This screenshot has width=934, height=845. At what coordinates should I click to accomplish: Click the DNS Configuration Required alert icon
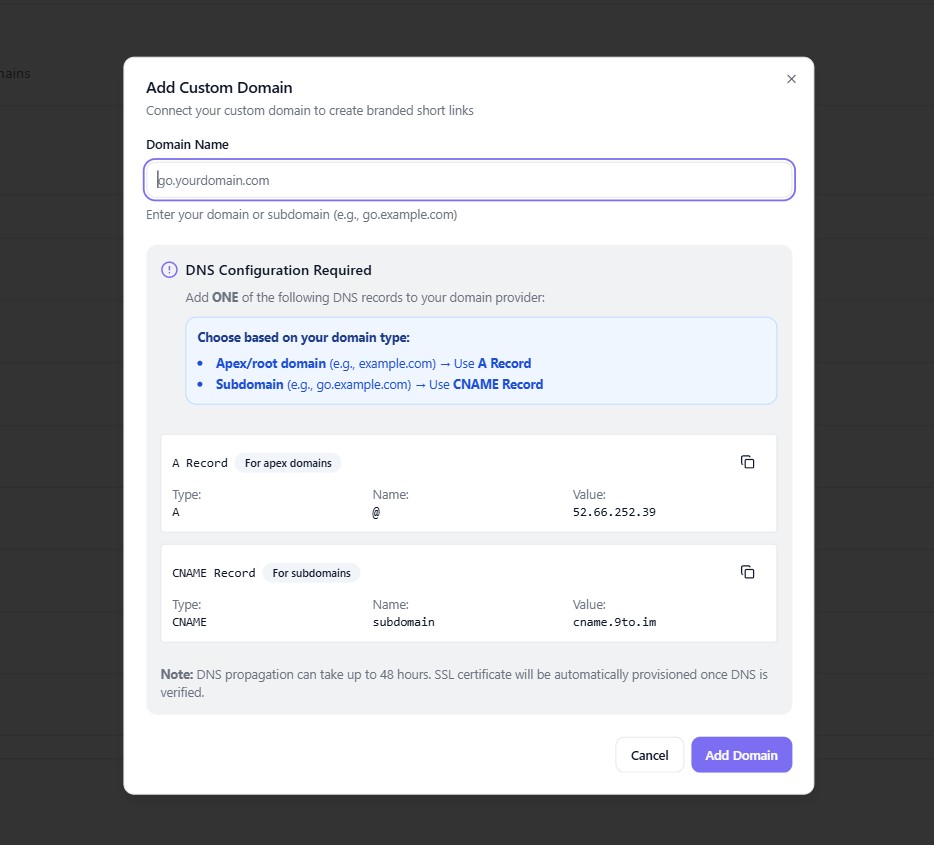pyautogui.click(x=169, y=270)
